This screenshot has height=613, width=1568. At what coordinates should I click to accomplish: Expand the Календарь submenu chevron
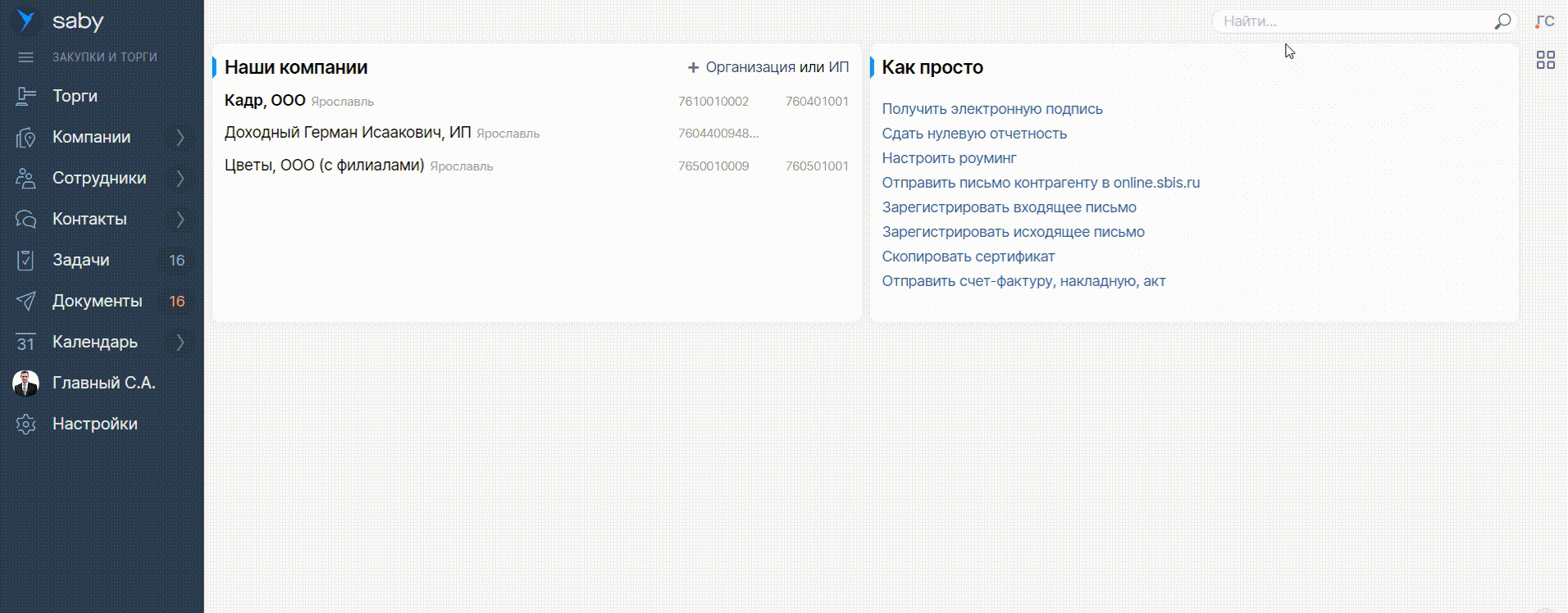(180, 343)
